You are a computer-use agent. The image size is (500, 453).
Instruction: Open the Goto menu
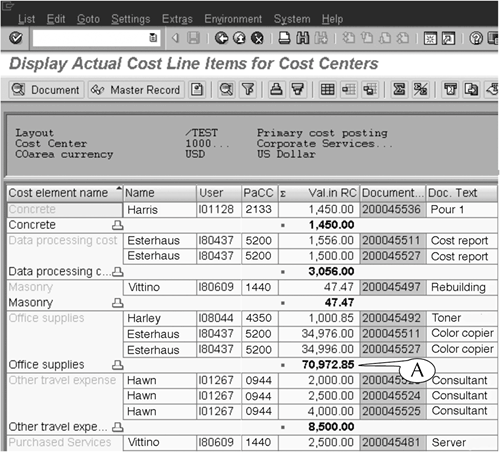click(88, 19)
